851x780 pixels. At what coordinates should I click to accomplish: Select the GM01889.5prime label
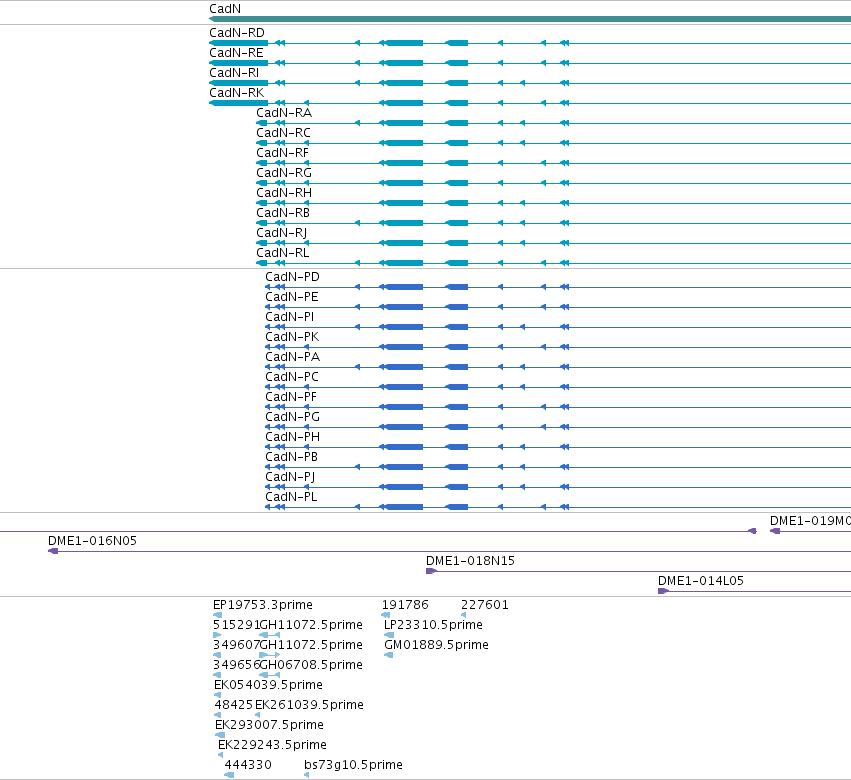pyautogui.click(x=436, y=645)
